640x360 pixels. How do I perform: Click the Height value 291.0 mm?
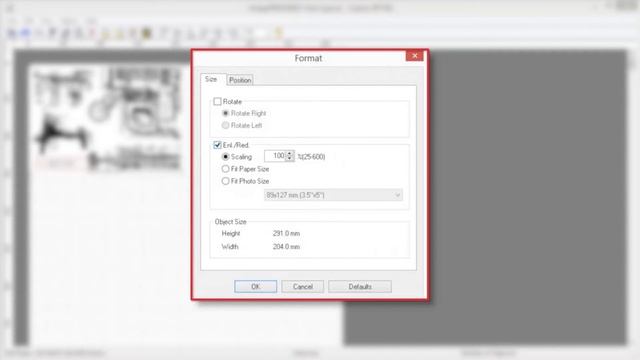click(286, 233)
